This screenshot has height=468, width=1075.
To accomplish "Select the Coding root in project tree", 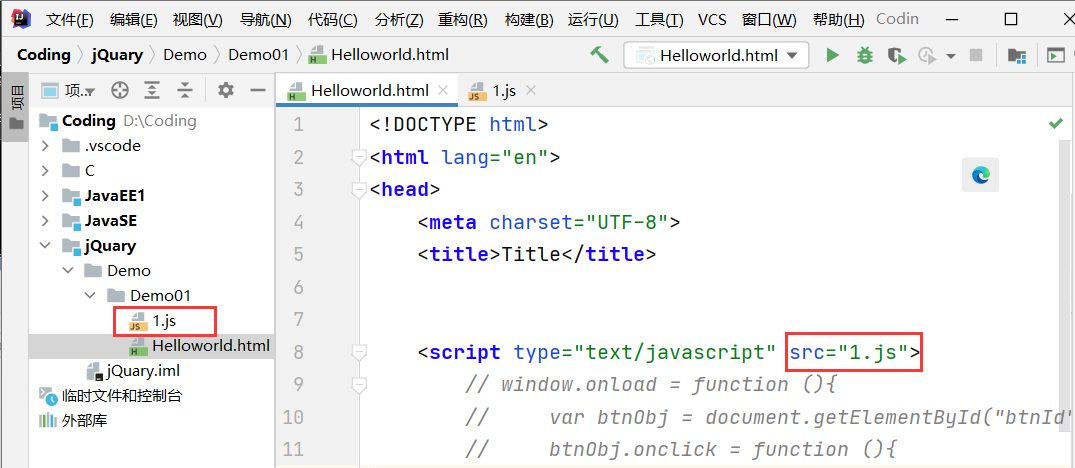I will point(152,121).
